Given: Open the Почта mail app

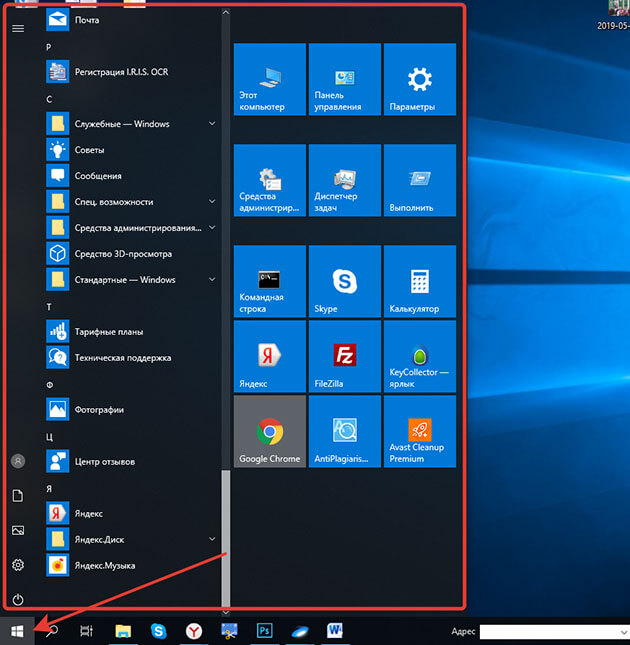Looking at the screenshot, I should coord(132,19).
